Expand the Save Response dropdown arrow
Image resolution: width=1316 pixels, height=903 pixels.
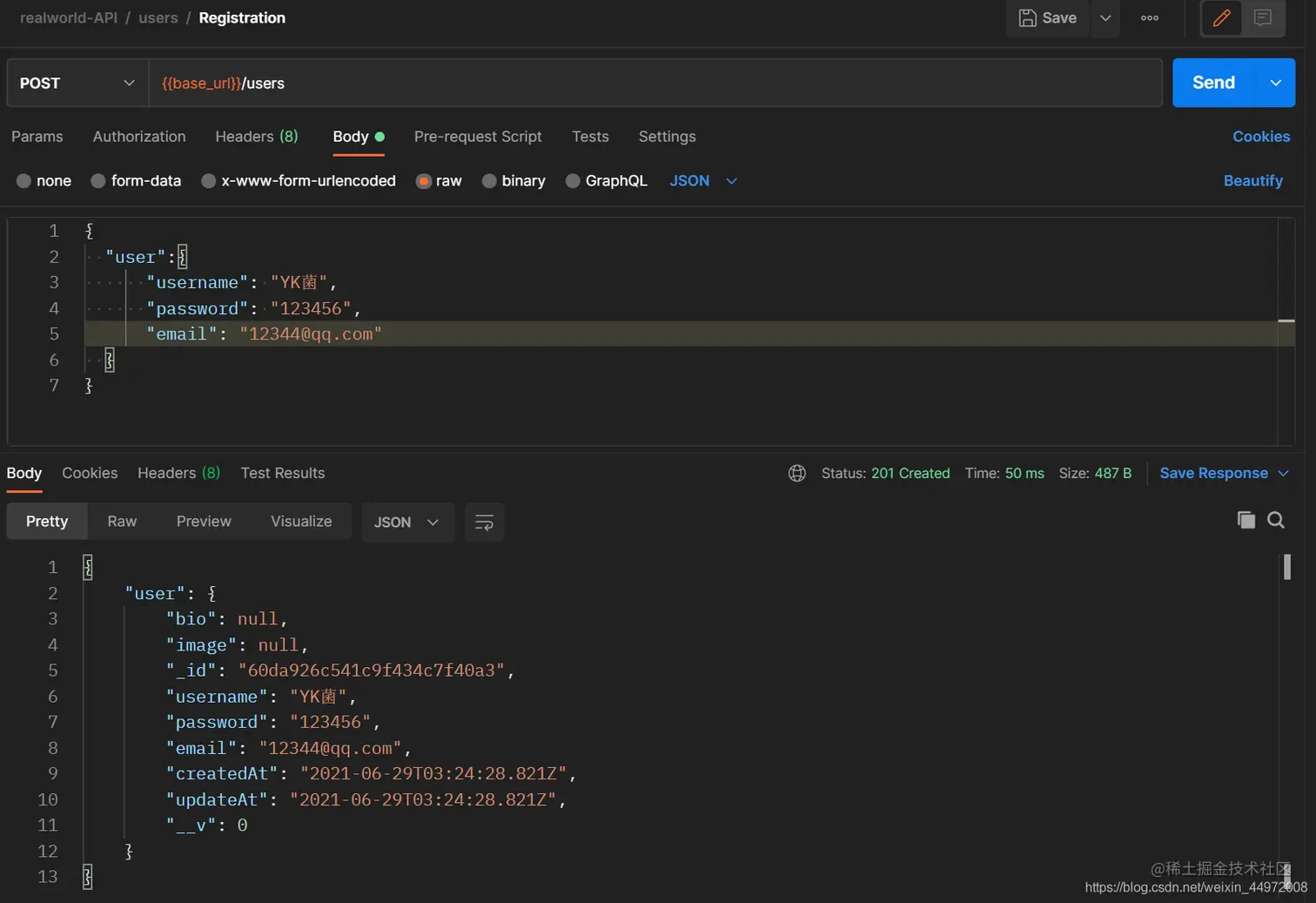click(1283, 473)
